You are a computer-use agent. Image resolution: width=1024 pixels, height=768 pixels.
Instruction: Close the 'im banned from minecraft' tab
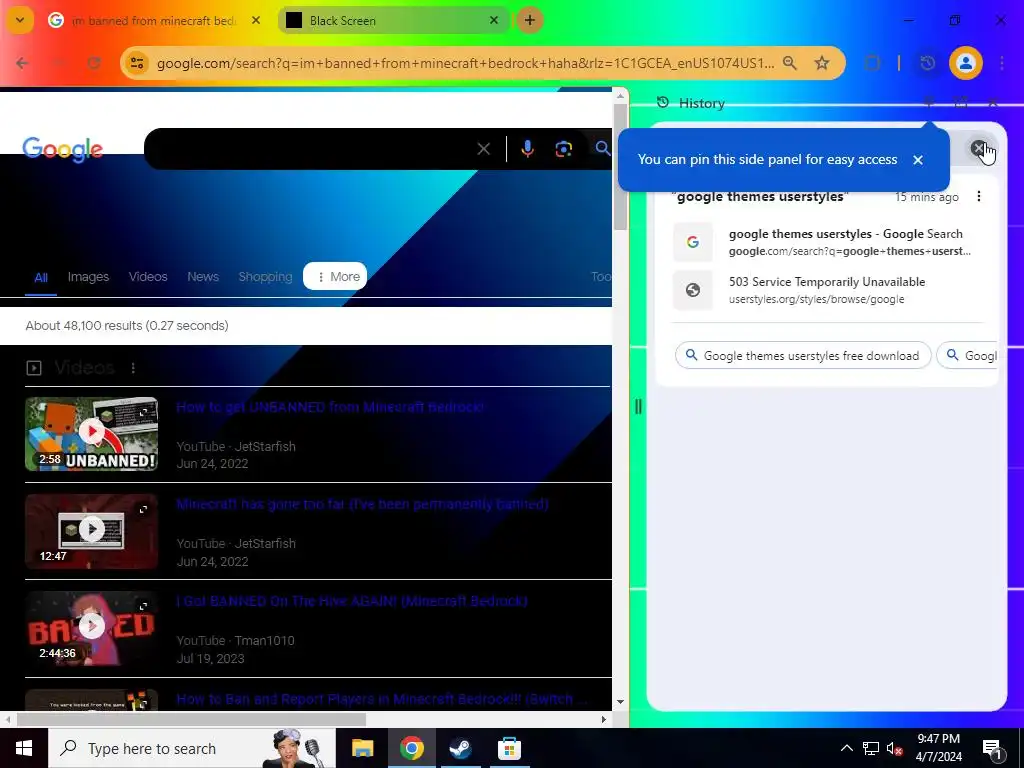[256, 20]
